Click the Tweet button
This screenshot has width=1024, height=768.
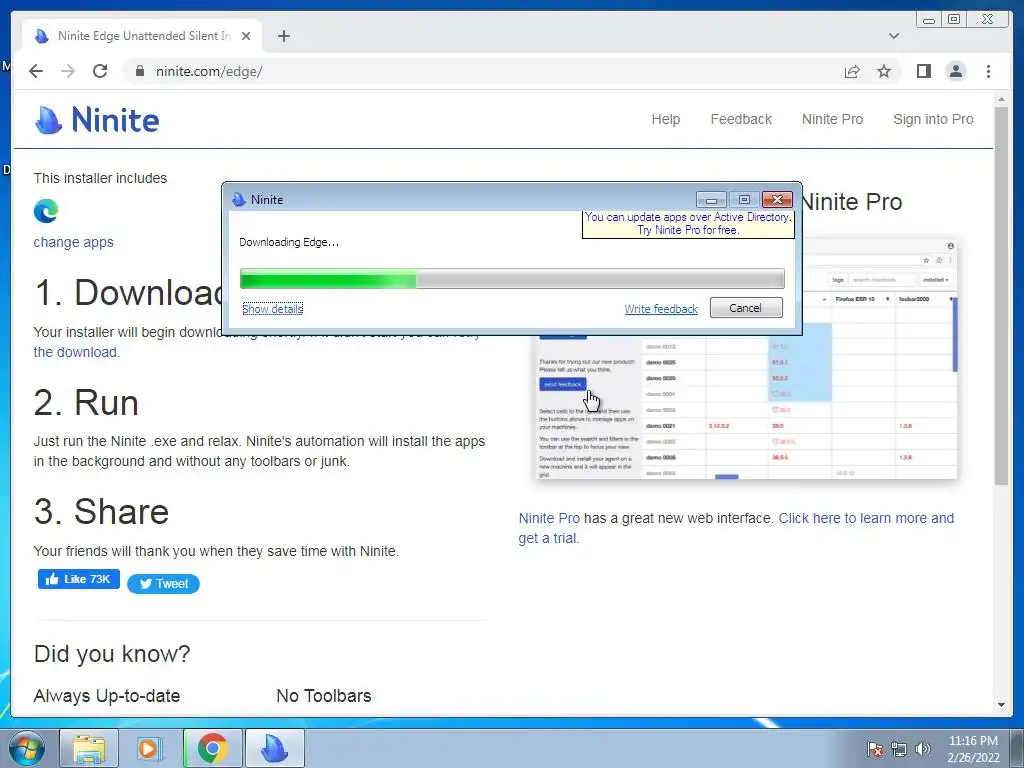click(x=163, y=584)
